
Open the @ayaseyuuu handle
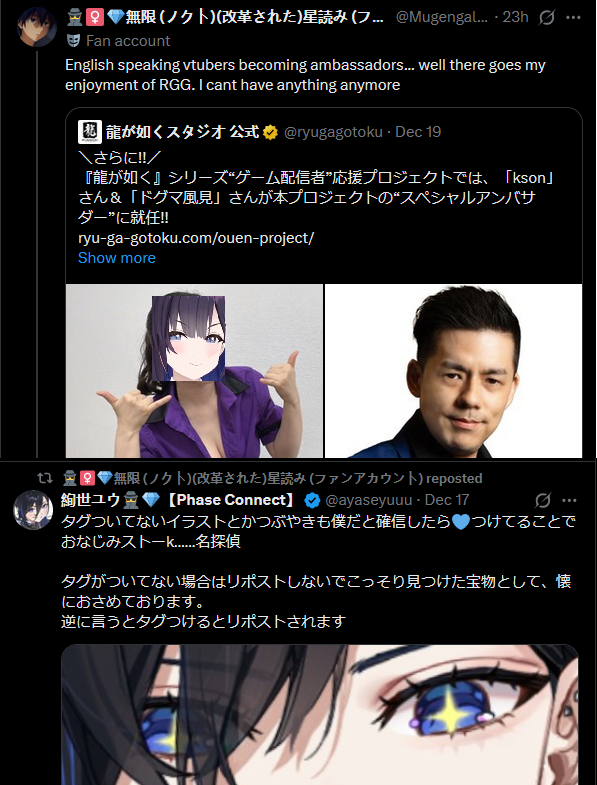369,500
